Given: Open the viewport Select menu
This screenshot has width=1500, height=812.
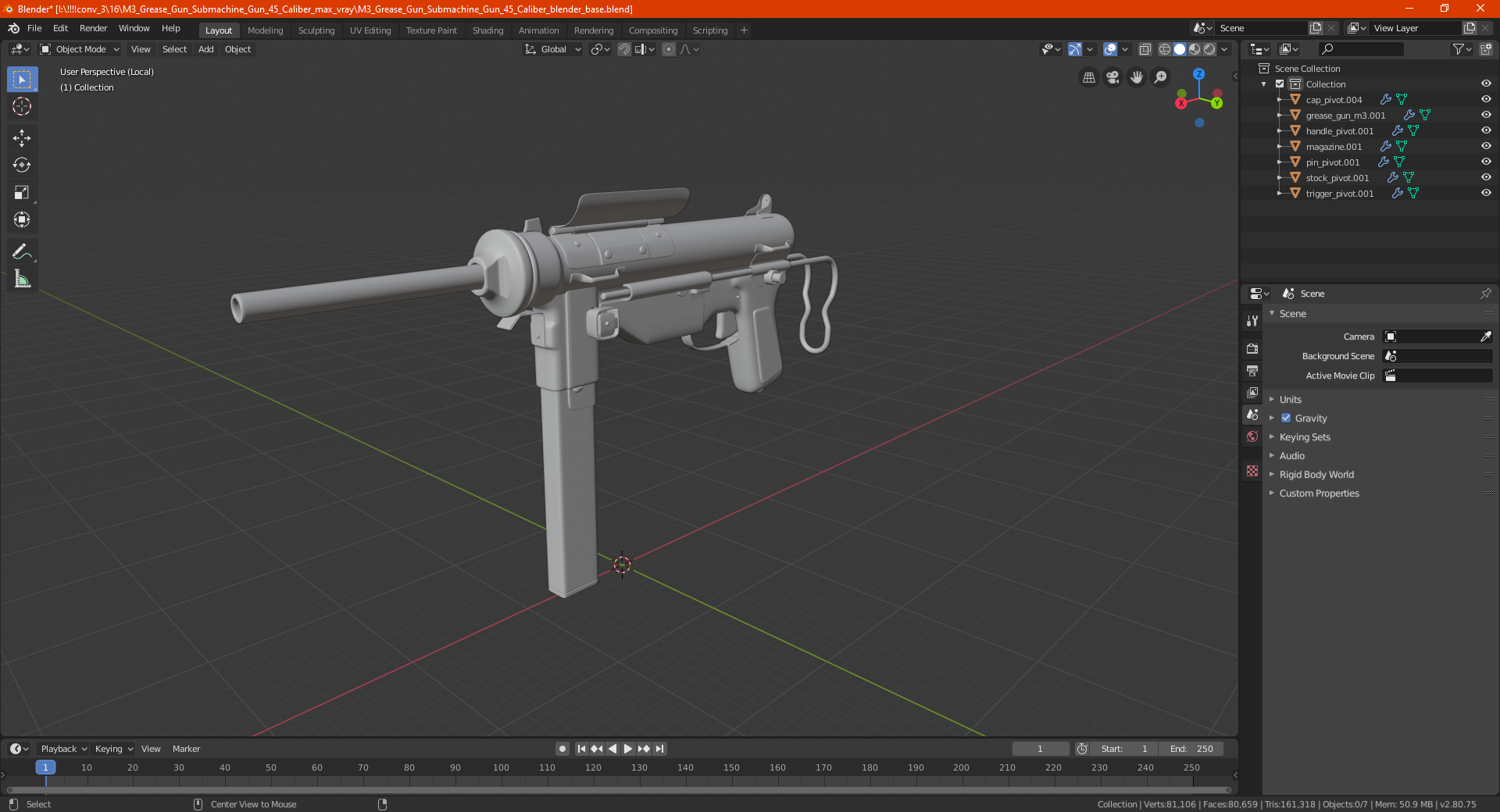Looking at the screenshot, I should (174, 49).
